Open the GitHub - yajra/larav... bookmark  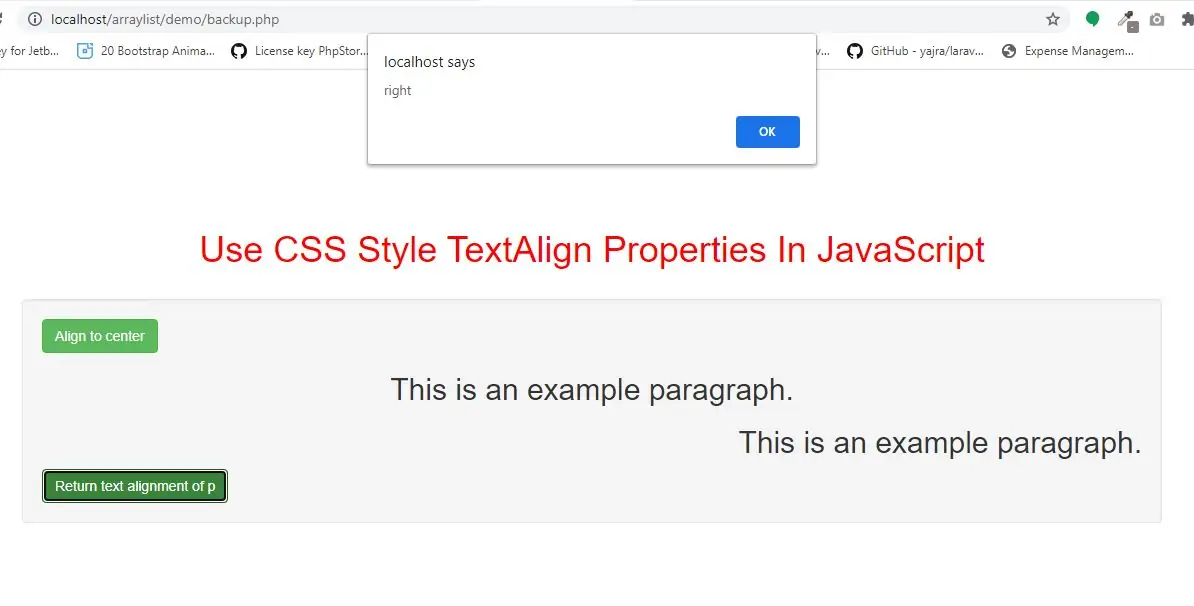[916, 51]
